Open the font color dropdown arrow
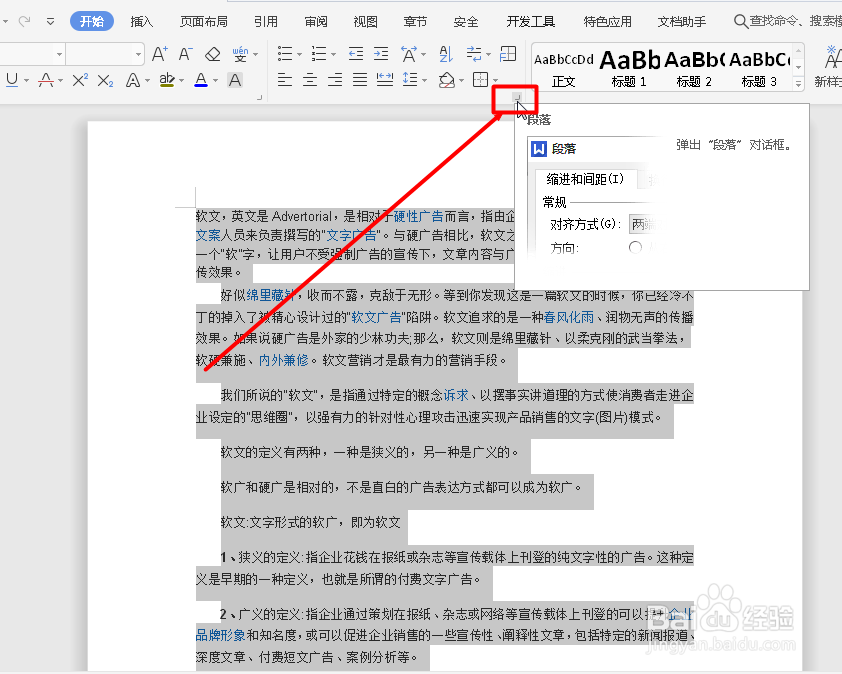This screenshot has width=842, height=674. (x=216, y=82)
